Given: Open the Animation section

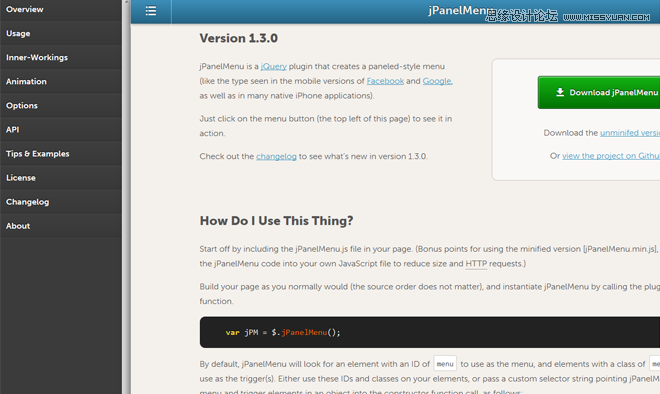Looking at the screenshot, I should coord(61,81).
